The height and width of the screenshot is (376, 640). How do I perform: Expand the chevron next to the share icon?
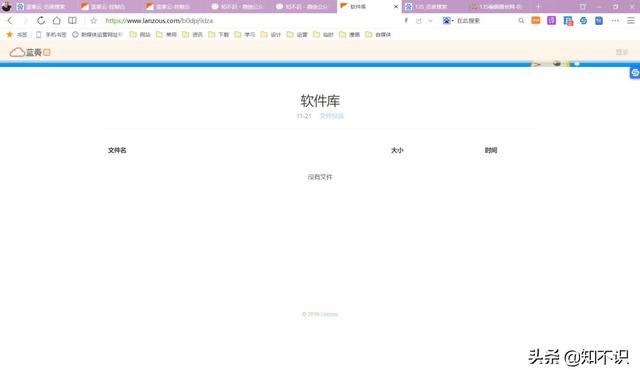[x=430, y=20]
